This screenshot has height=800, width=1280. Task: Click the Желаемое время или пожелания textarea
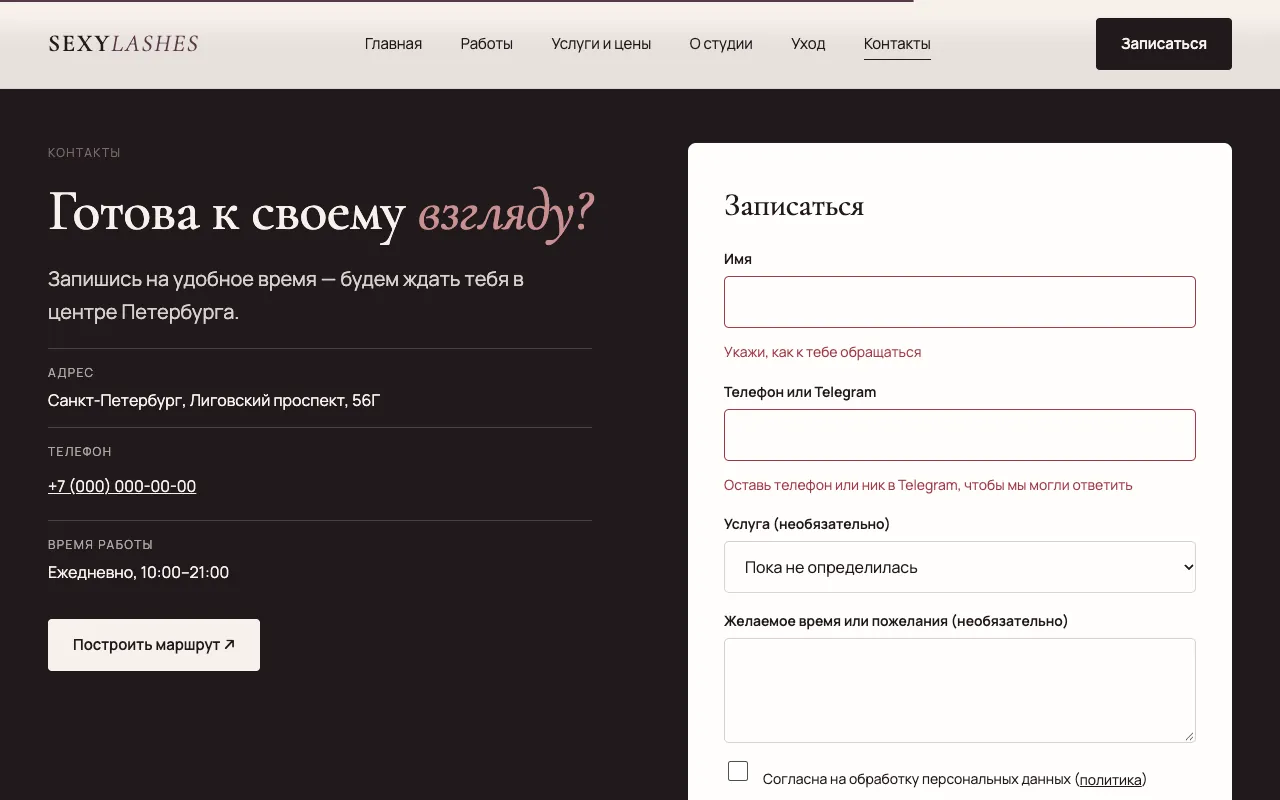[960, 690]
